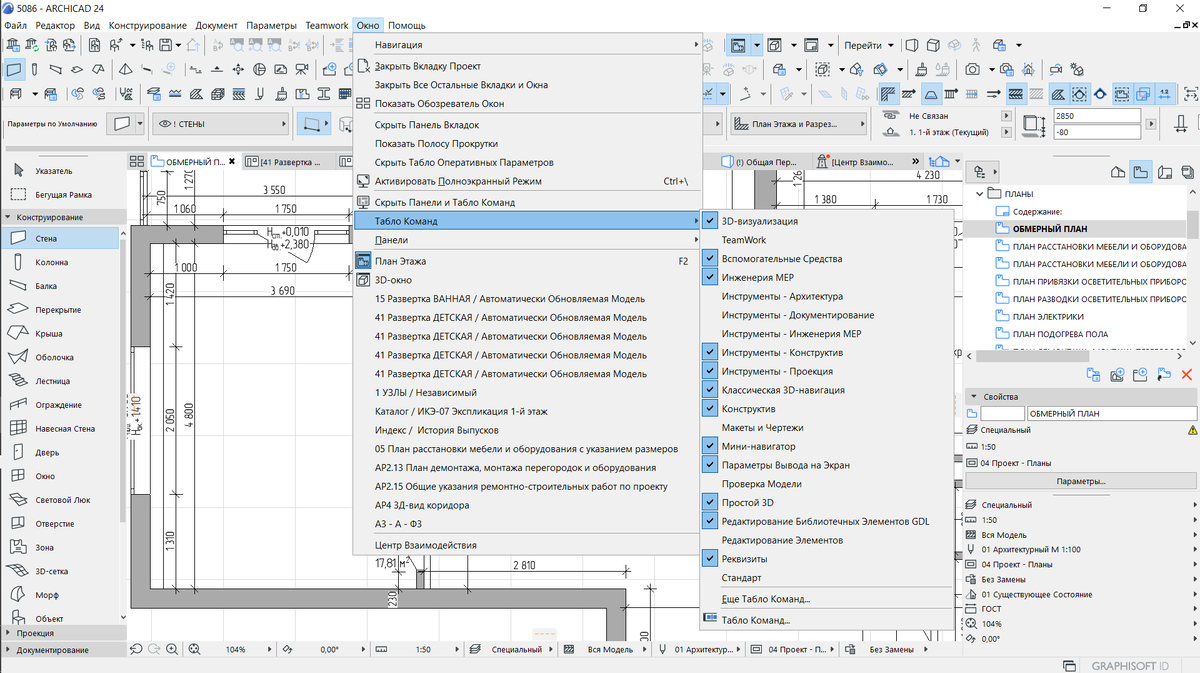Viewport: 1200px width, 673px height.
Task: Choose Закрыть Вкладку Проект menu item
Action: tap(528, 66)
